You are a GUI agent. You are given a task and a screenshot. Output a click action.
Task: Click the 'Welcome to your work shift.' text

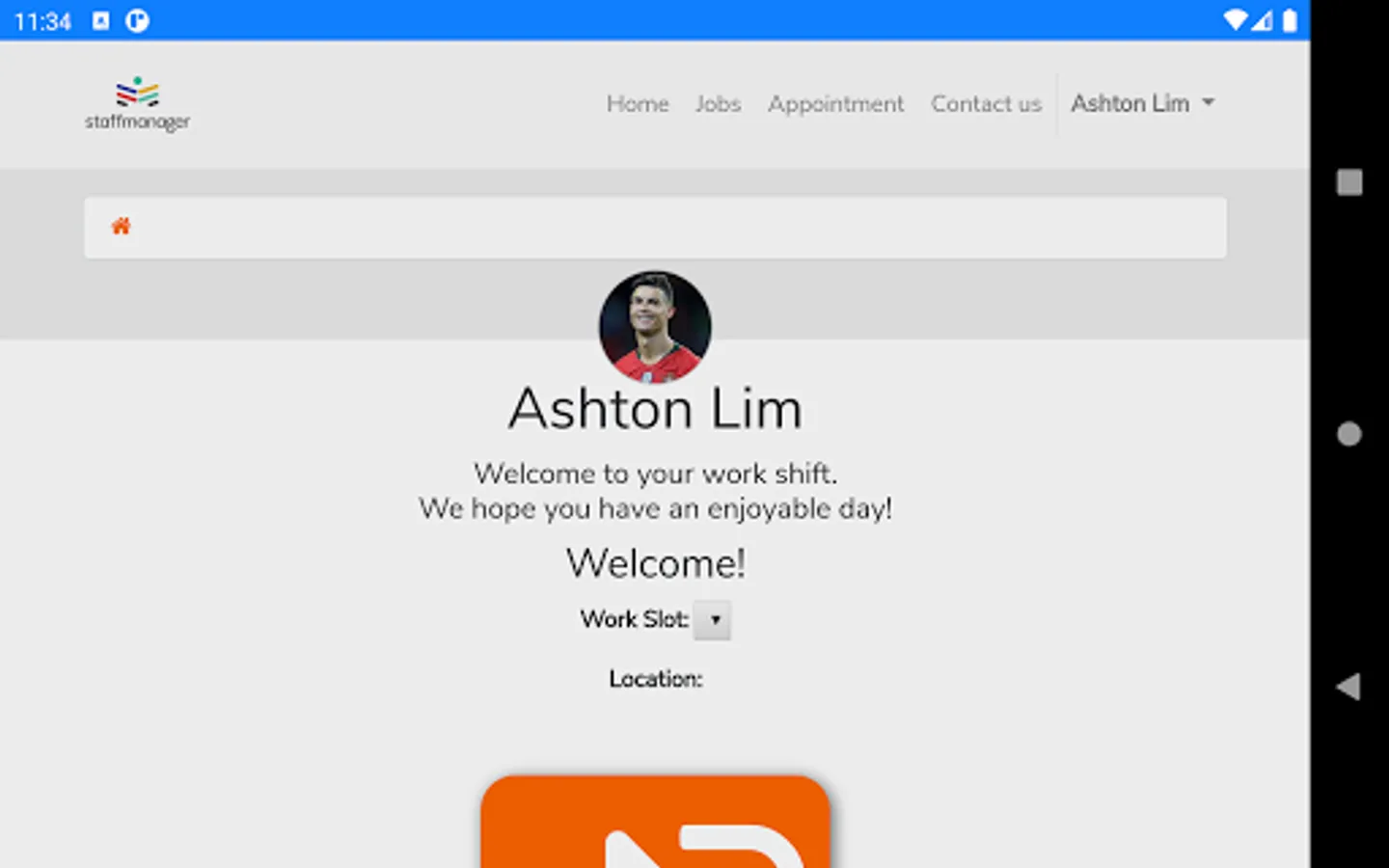[x=655, y=474]
